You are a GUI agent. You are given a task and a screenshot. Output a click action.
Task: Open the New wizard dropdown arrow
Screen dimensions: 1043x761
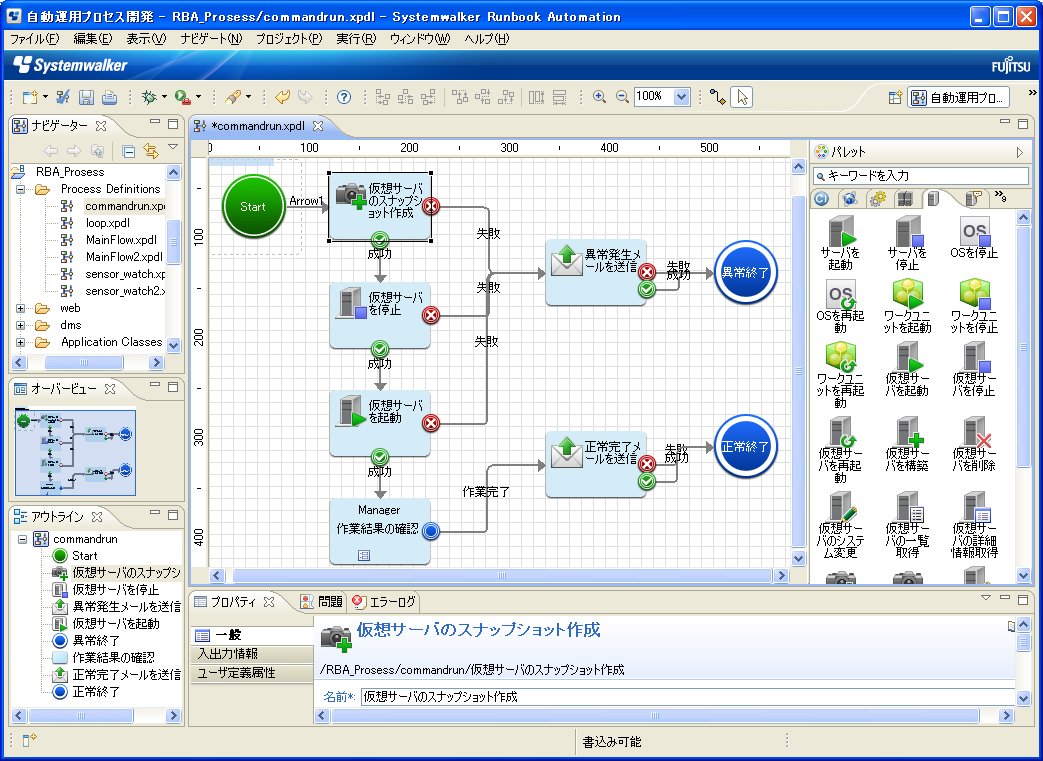tap(45, 98)
